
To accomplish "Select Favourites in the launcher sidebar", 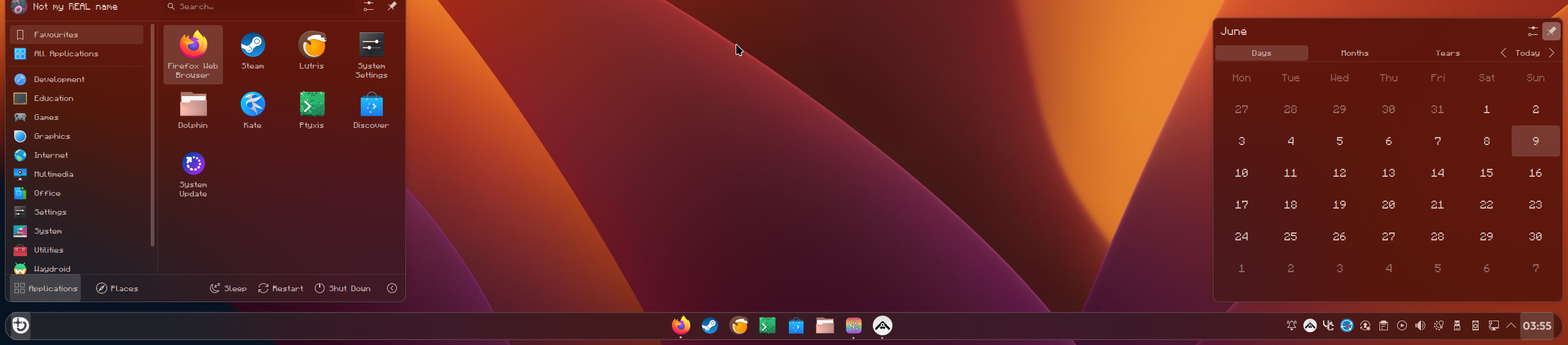I will point(77,35).
